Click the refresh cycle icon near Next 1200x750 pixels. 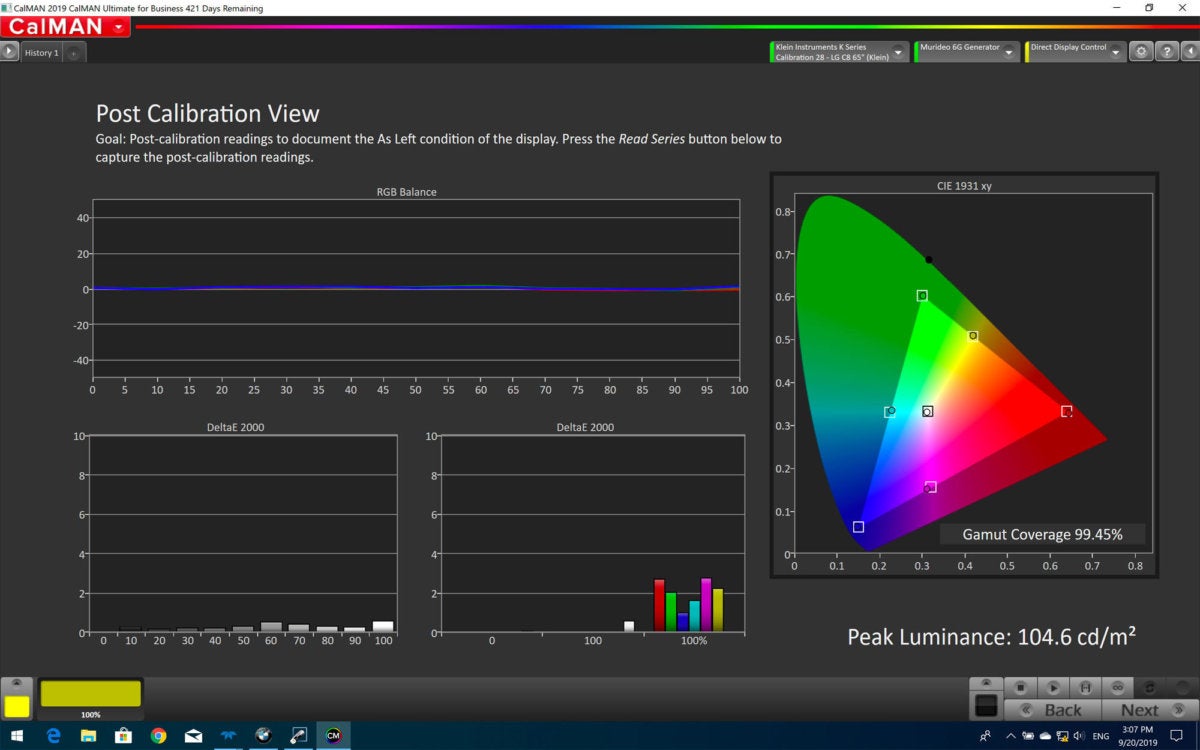[x=1150, y=687]
